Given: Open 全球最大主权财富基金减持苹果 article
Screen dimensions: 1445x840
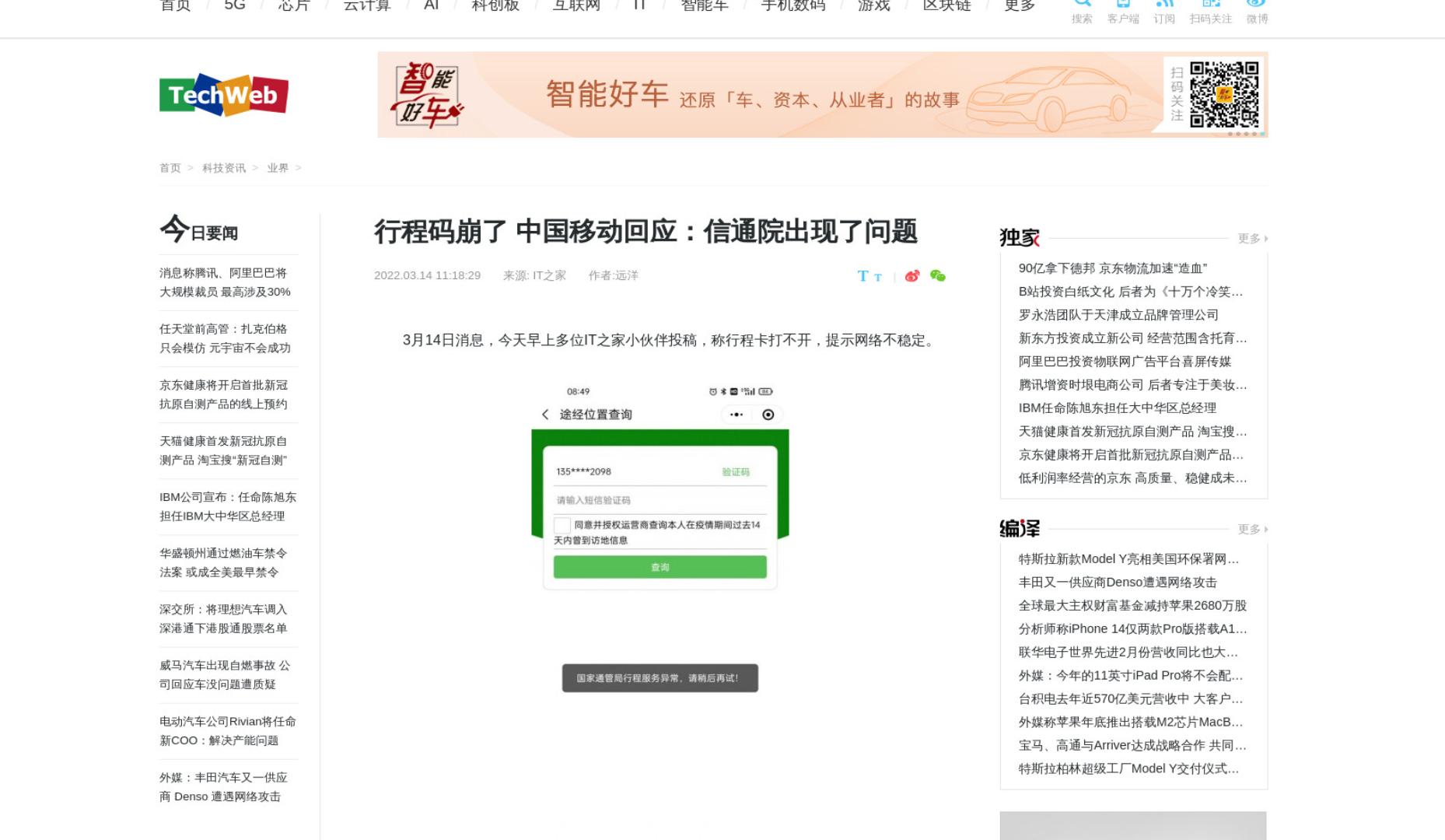Looking at the screenshot, I should 1132,606.
